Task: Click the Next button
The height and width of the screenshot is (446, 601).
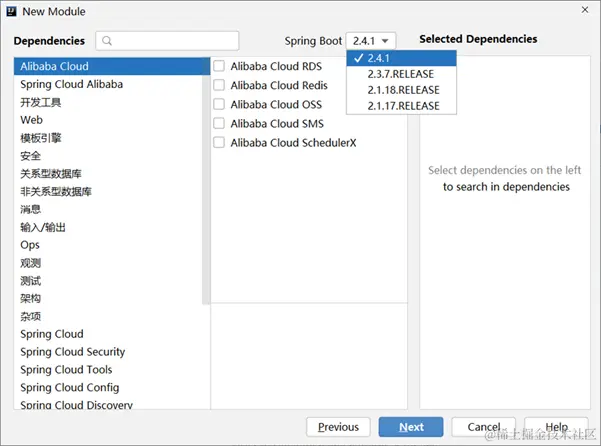Action: click(x=411, y=427)
